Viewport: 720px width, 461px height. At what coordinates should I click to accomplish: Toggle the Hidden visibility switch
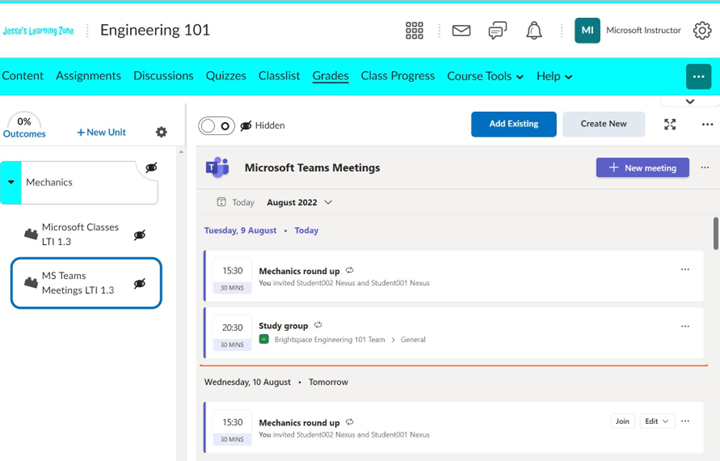(x=216, y=125)
